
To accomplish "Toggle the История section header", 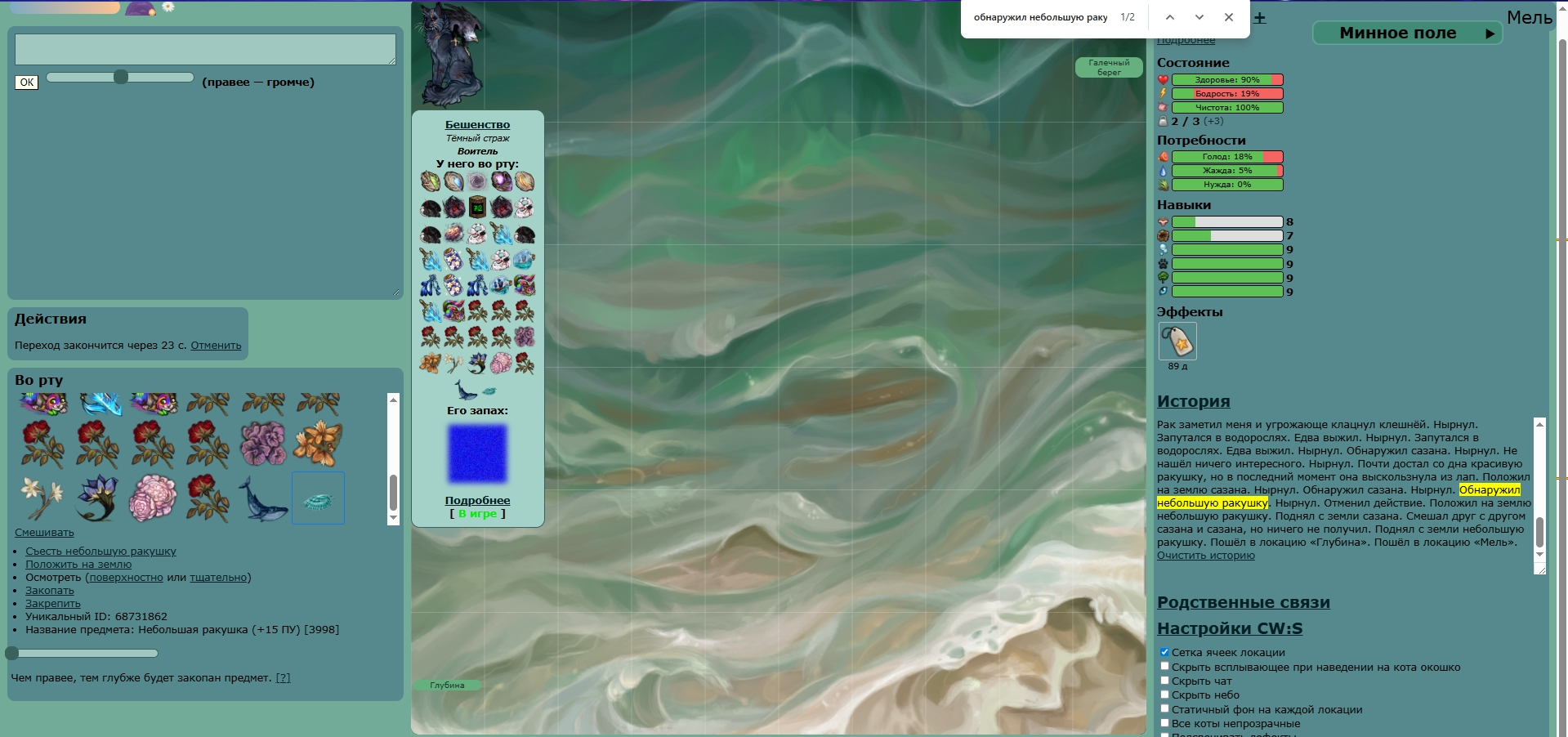I will coord(1193,401).
